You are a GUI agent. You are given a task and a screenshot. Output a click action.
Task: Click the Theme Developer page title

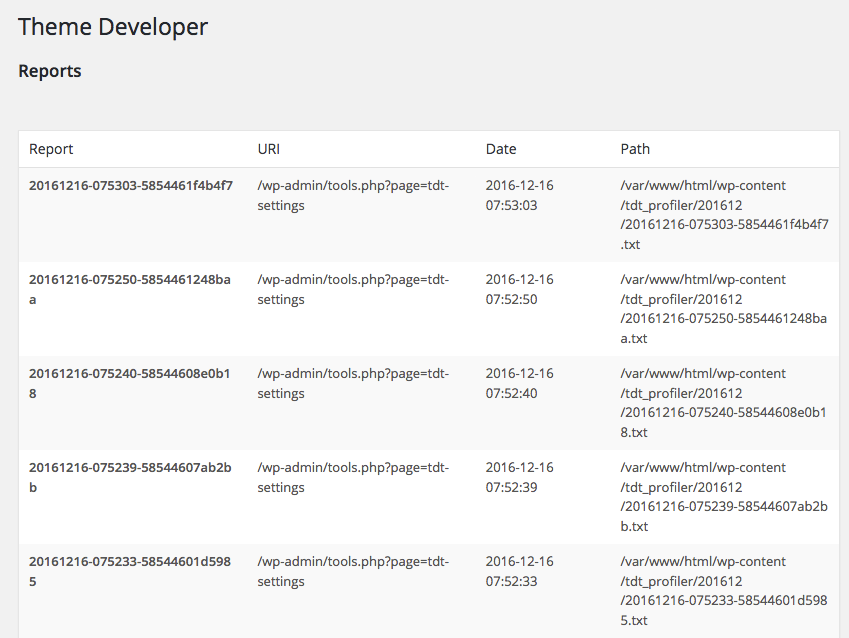(113, 27)
